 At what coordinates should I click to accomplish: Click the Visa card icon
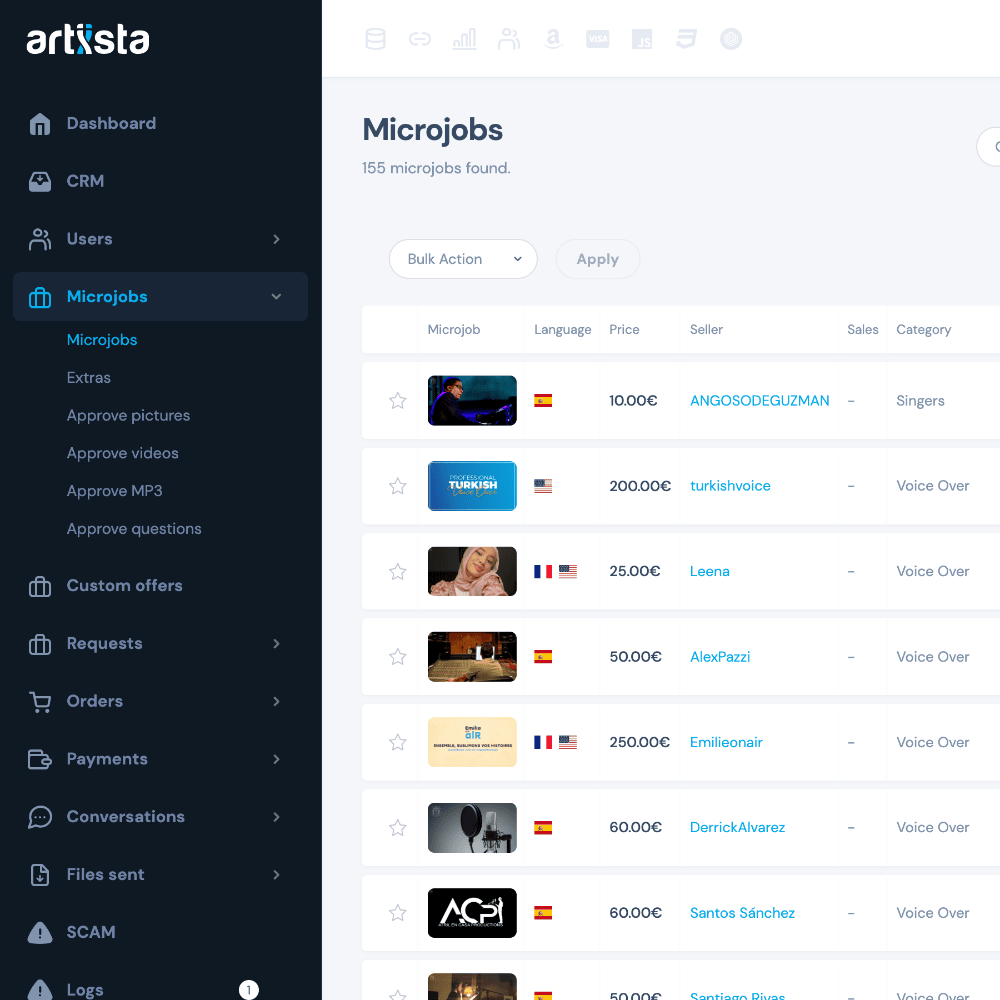click(x=598, y=40)
